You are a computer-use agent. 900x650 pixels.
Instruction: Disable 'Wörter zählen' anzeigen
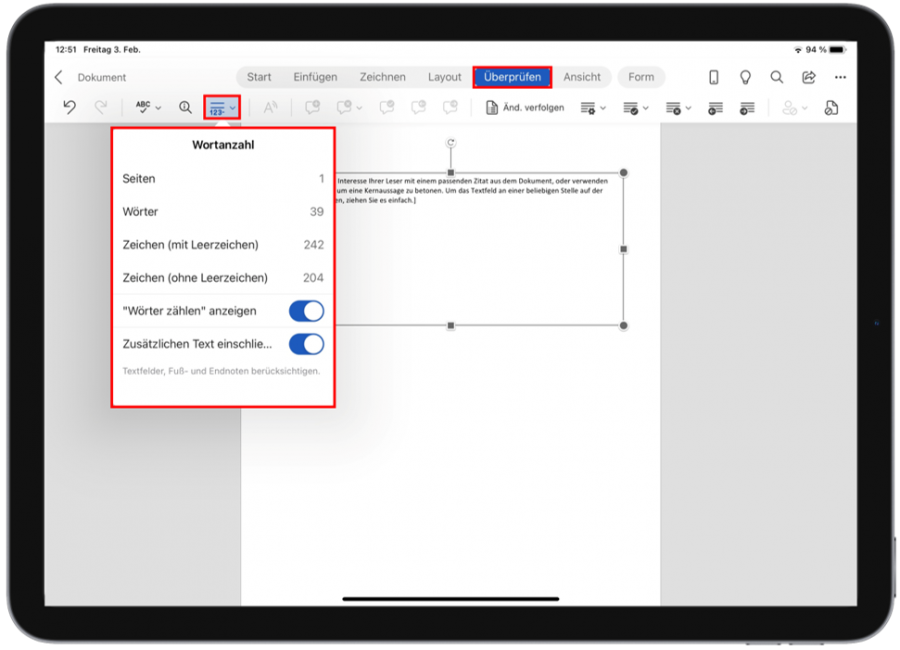click(307, 311)
